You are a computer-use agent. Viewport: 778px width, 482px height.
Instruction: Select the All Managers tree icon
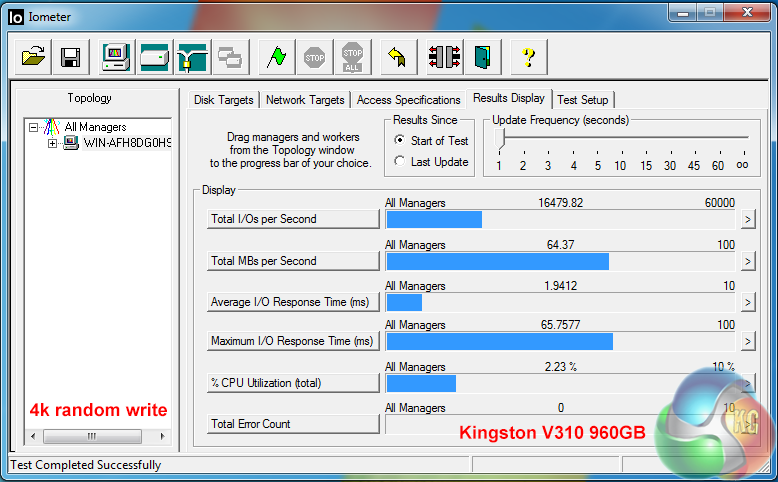pos(52,127)
